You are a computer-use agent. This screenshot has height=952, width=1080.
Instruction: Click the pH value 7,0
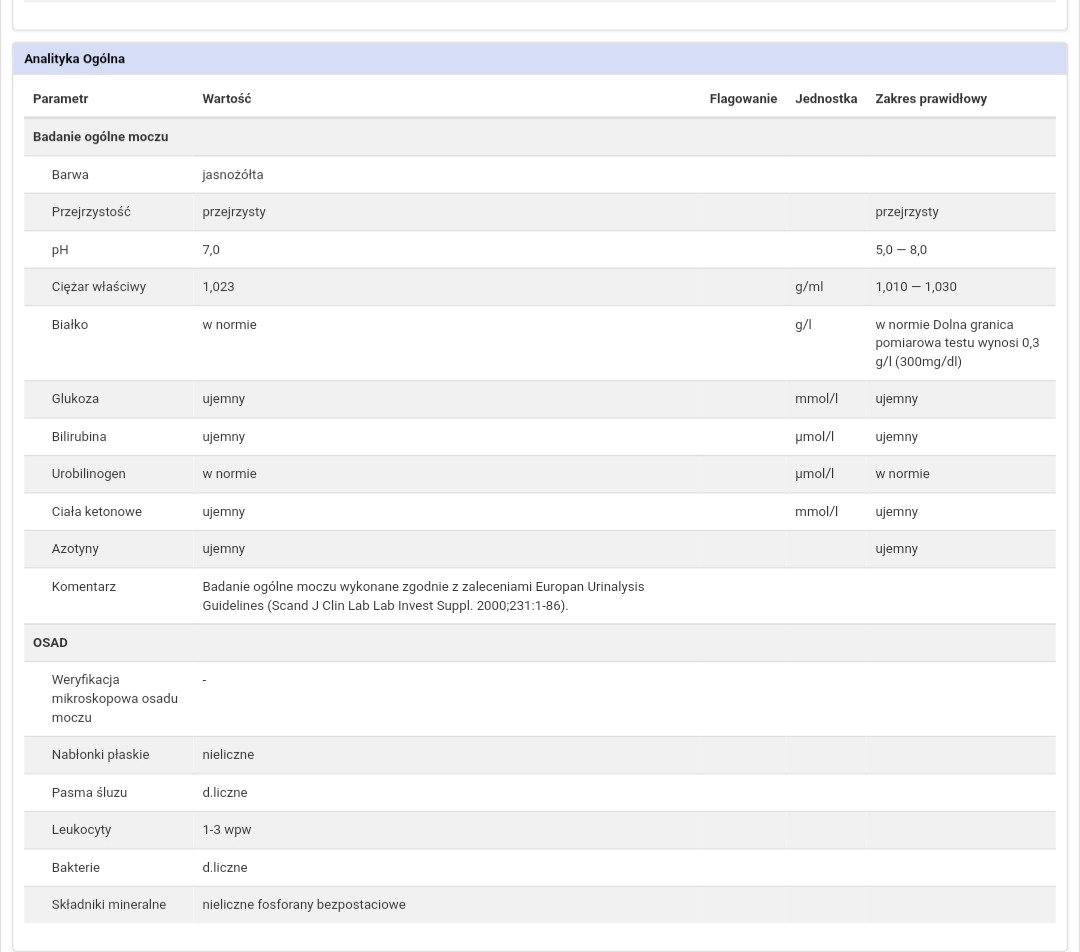click(211, 250)
